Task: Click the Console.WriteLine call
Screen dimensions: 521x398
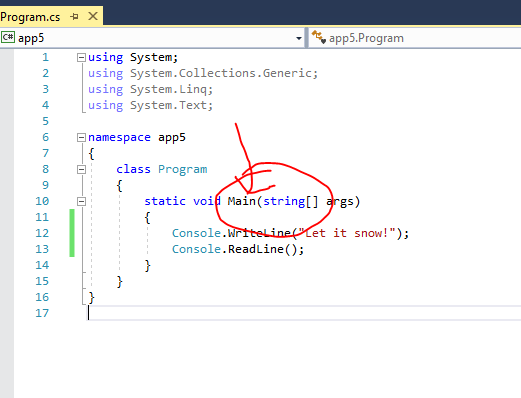Action: click(231, 233)
